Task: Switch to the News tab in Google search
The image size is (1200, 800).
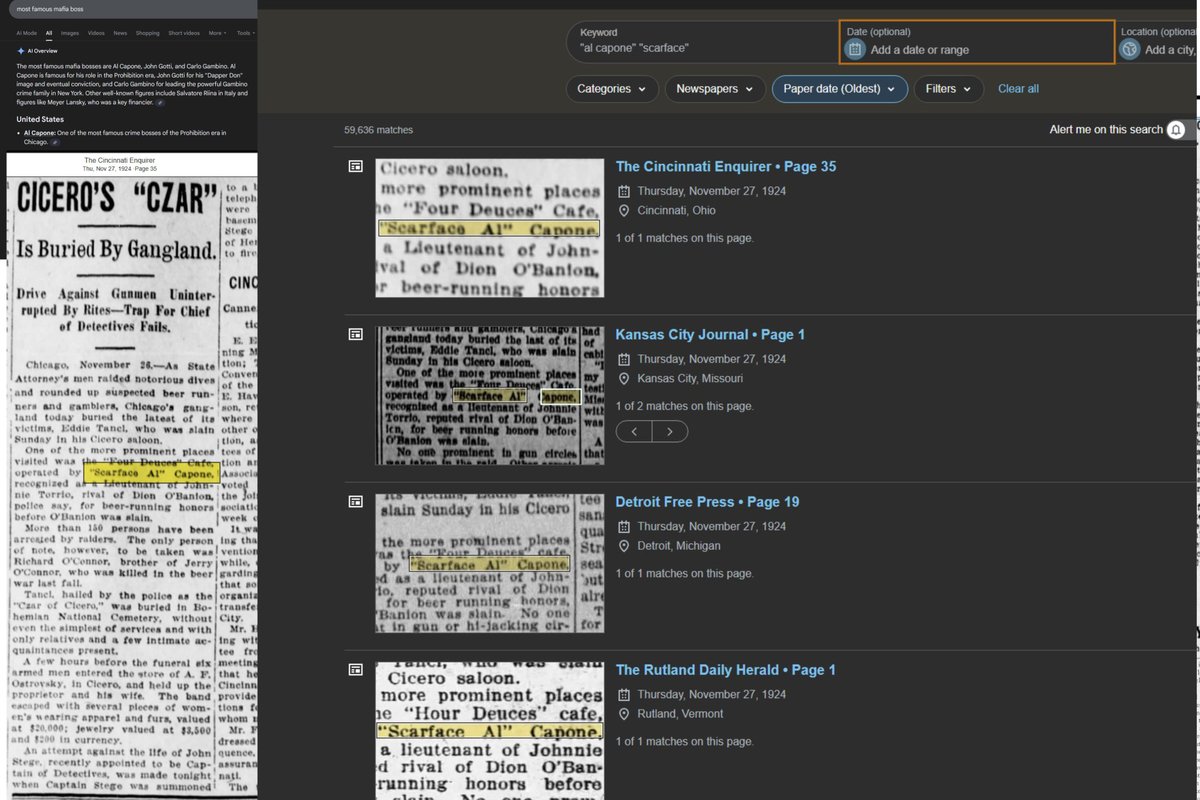Action: point(120,33)
